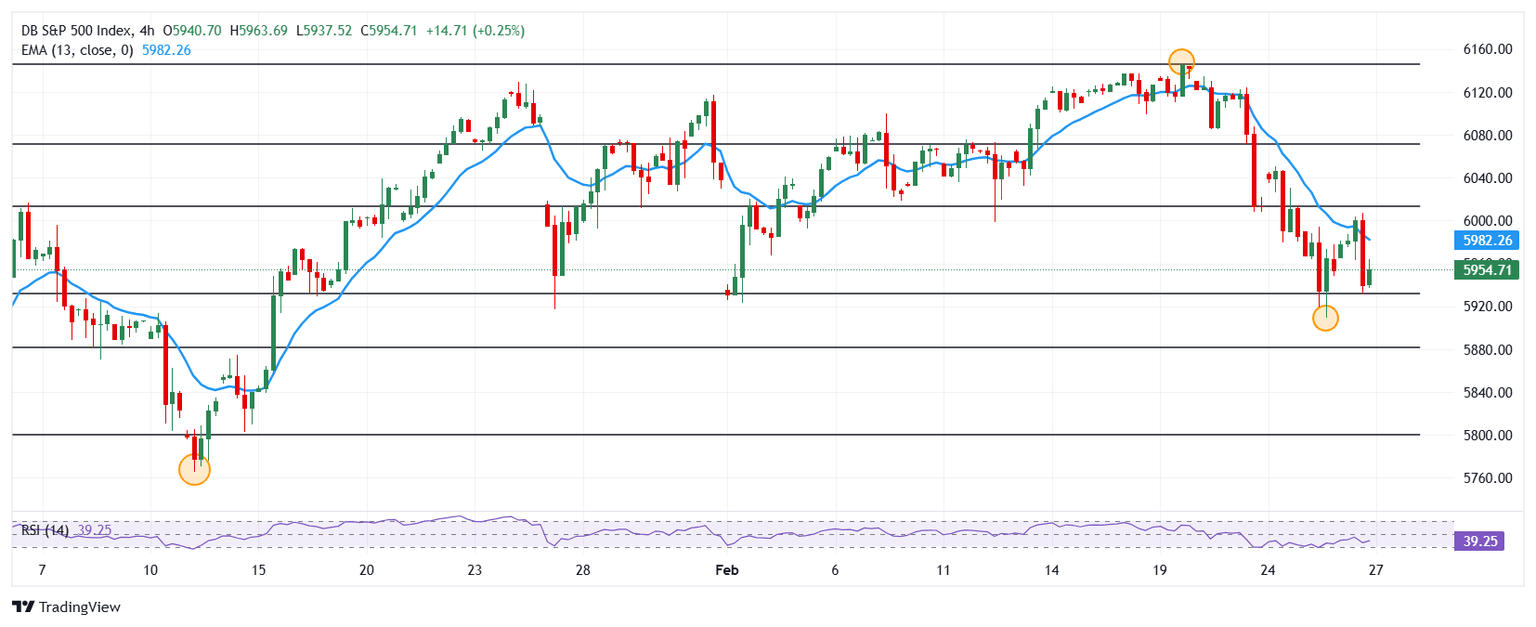Click the orange circle marking the late-February low
This screenshot has height=627, width=1536.
click(x=1325, y=318)
